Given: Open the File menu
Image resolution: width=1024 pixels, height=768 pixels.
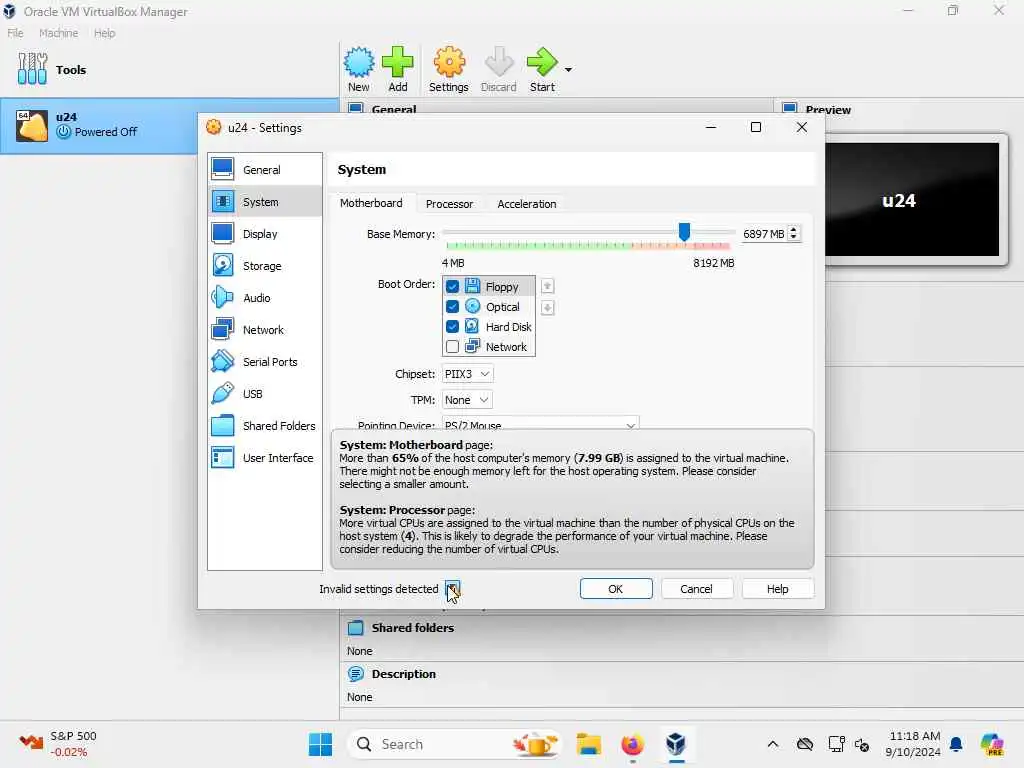Looking at the screenshot, I should coord(15,33).
